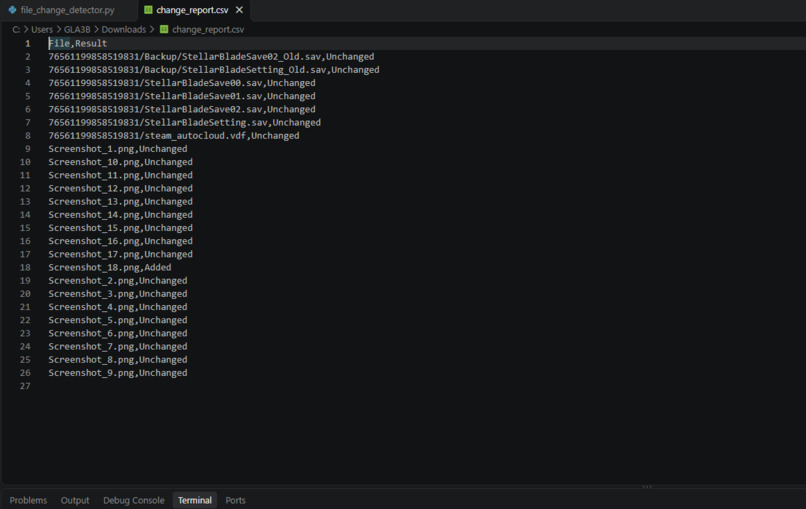Click the Screenshot_2.png line
This screenshot has width=806, height=509.
pyautogui.click(x=118, y=281)
